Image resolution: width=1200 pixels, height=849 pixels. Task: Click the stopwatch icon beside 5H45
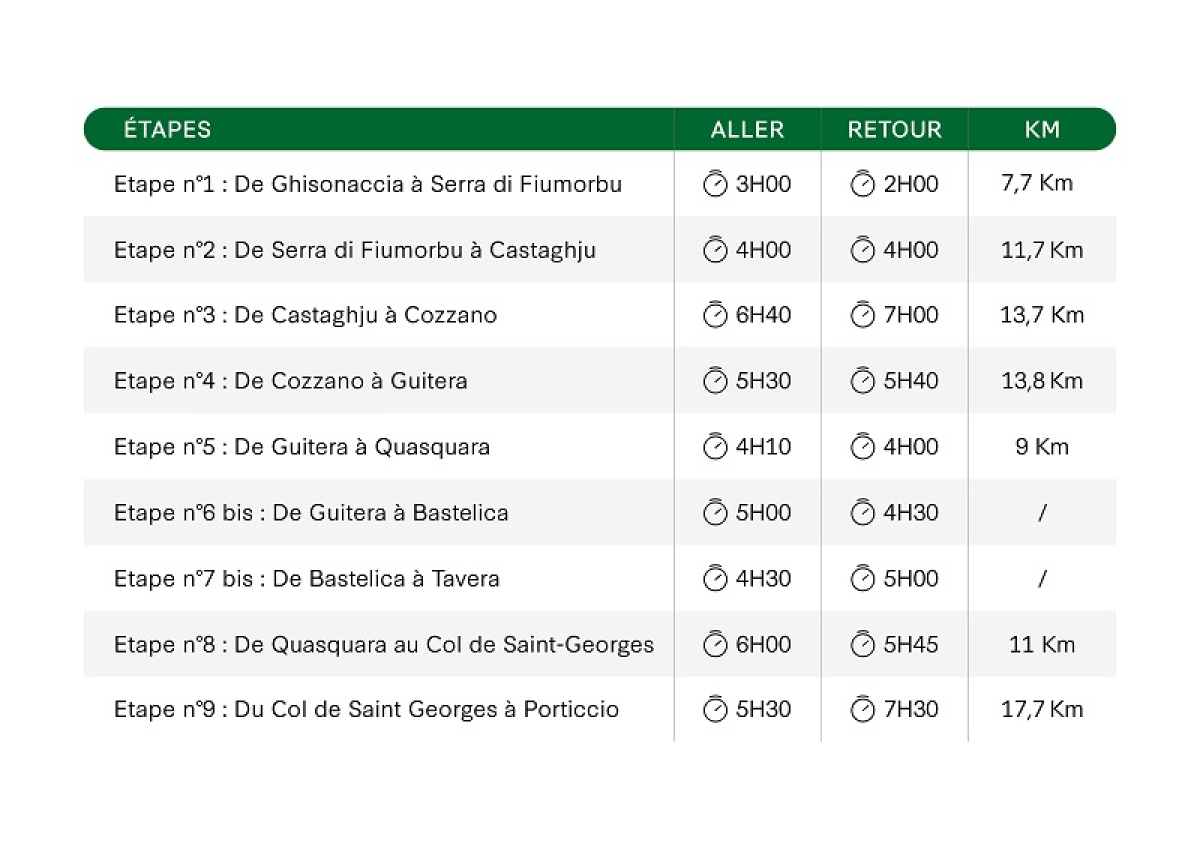pyautogui.click(x=862, y=644)
